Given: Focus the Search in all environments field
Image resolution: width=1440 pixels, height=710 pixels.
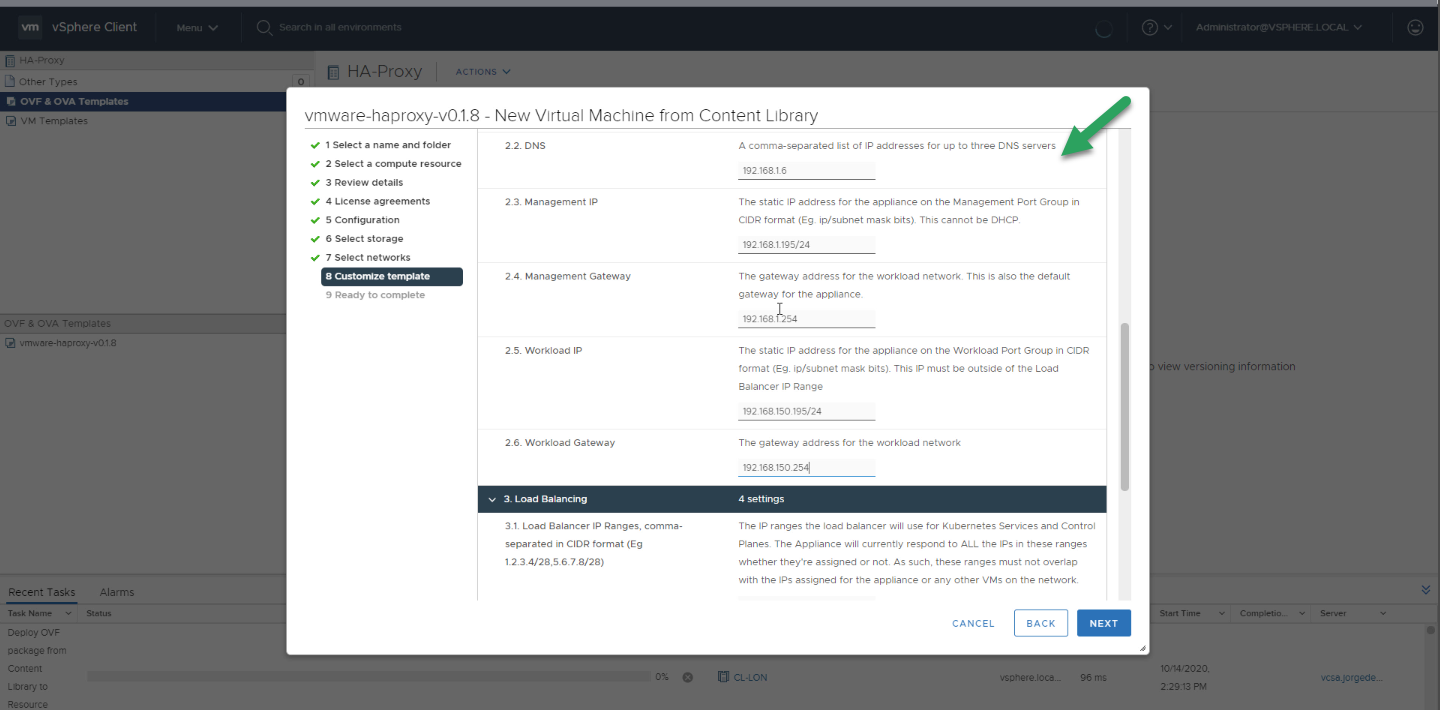Looking at the screenshot, I should coord(340,28).
